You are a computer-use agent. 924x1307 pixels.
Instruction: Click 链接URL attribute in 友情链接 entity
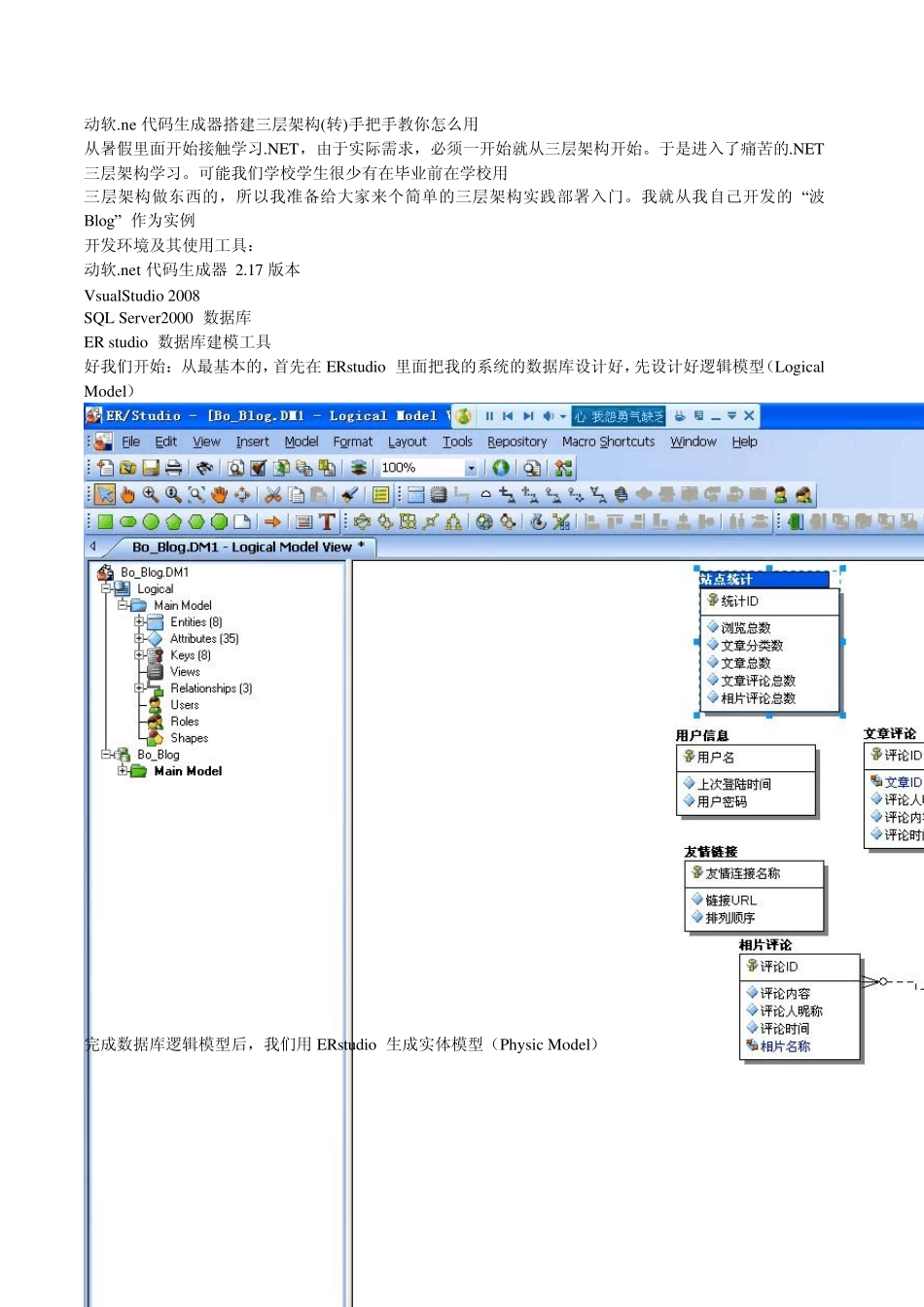point(730,900)
